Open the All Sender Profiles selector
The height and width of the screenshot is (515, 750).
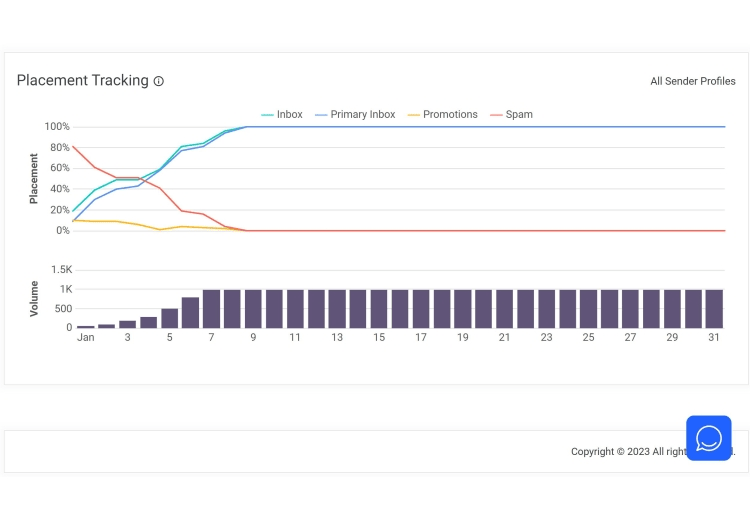[692, 81]
